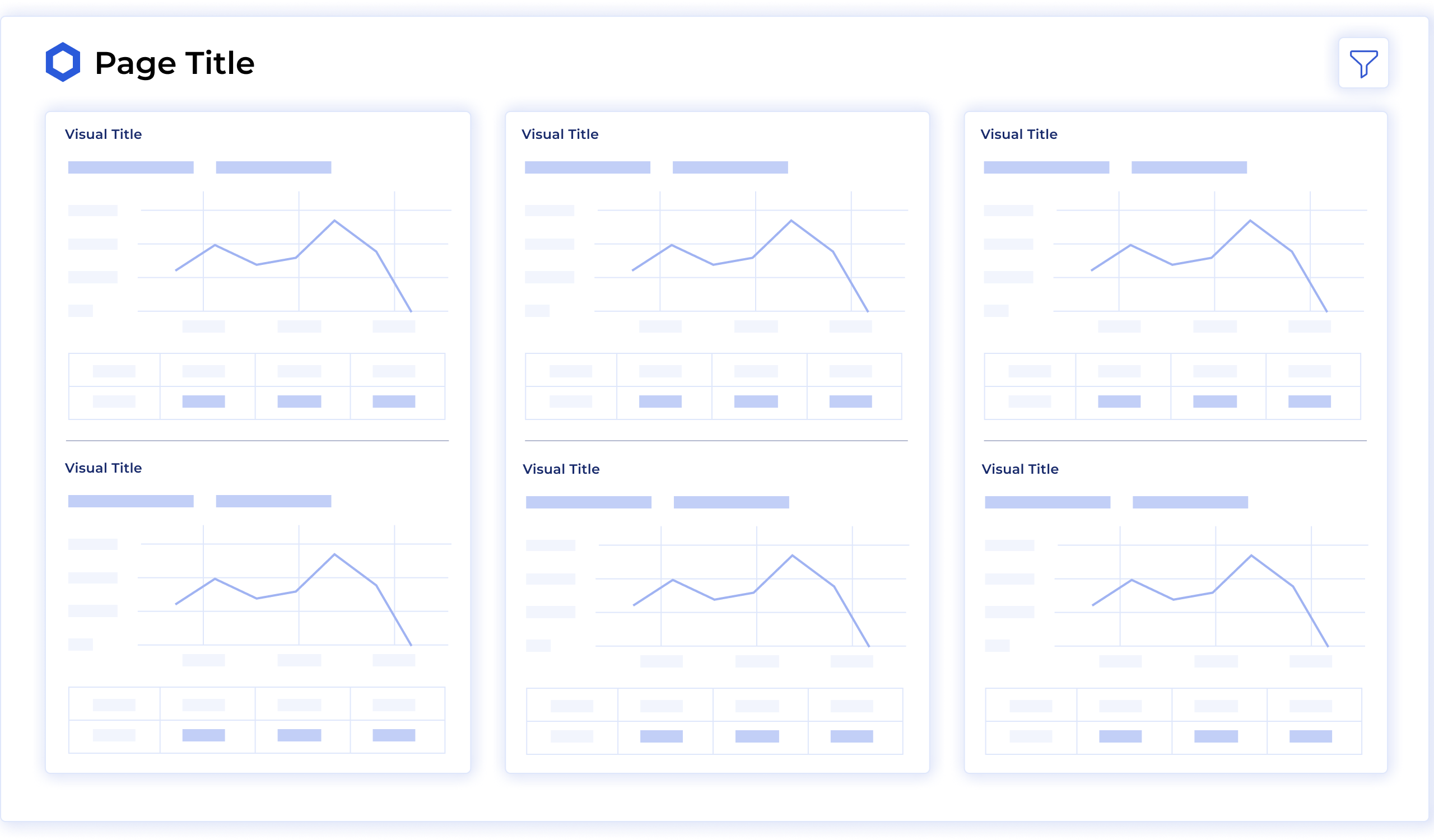Click the Page Title heading
The image size is (1434, 840).
174,63
